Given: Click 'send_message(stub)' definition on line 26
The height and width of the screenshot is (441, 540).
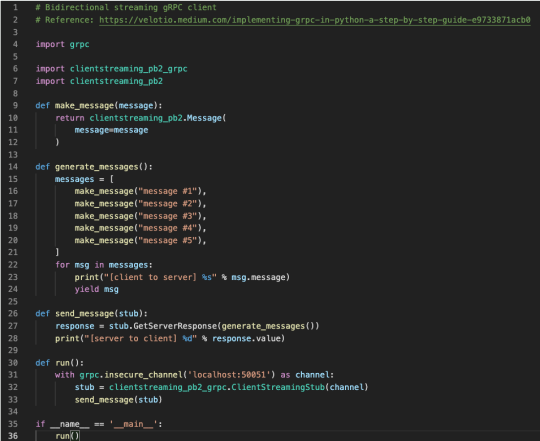Looking at the screenshot, I should click(101, 314).
